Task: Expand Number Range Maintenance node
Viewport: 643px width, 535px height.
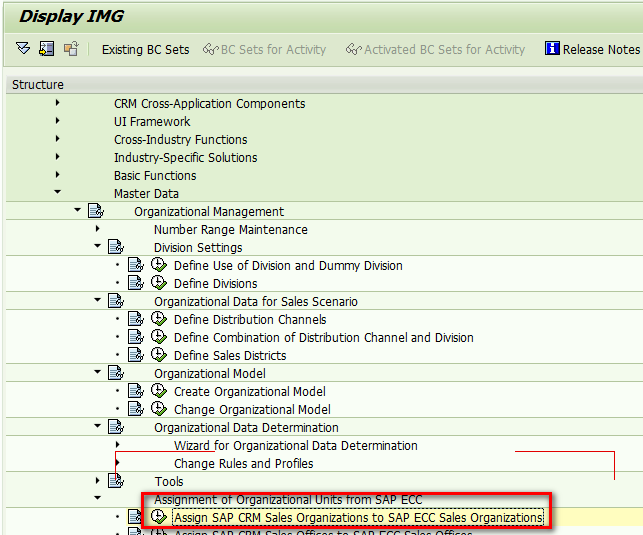Action: point(98,229)
